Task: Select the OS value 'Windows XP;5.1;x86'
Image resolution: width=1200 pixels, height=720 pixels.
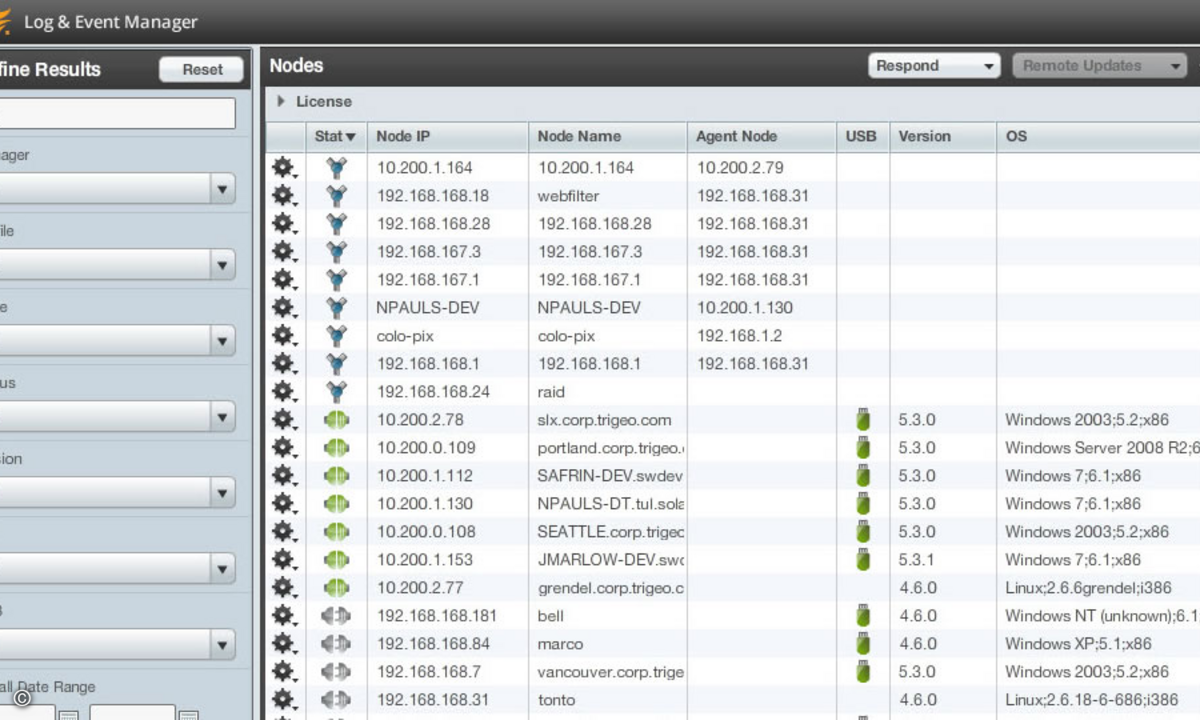Action: pos(1078,644)
